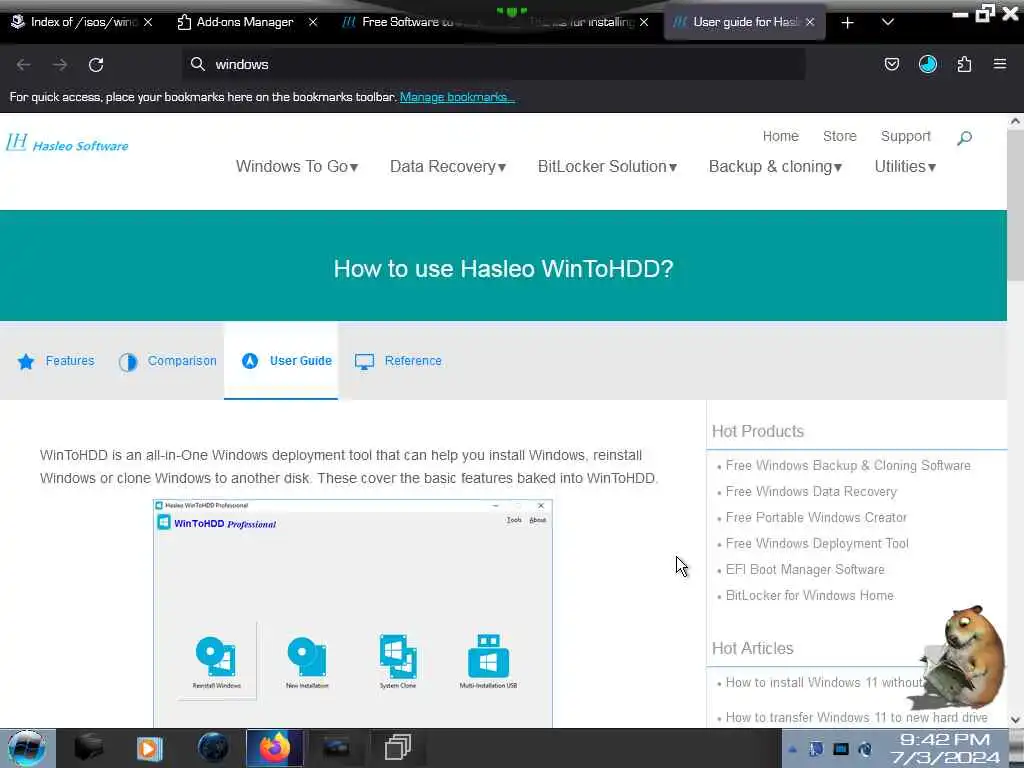Click the Hasleo Software logo
This screenshot has width=1024, height=768.
pos(67,143)
